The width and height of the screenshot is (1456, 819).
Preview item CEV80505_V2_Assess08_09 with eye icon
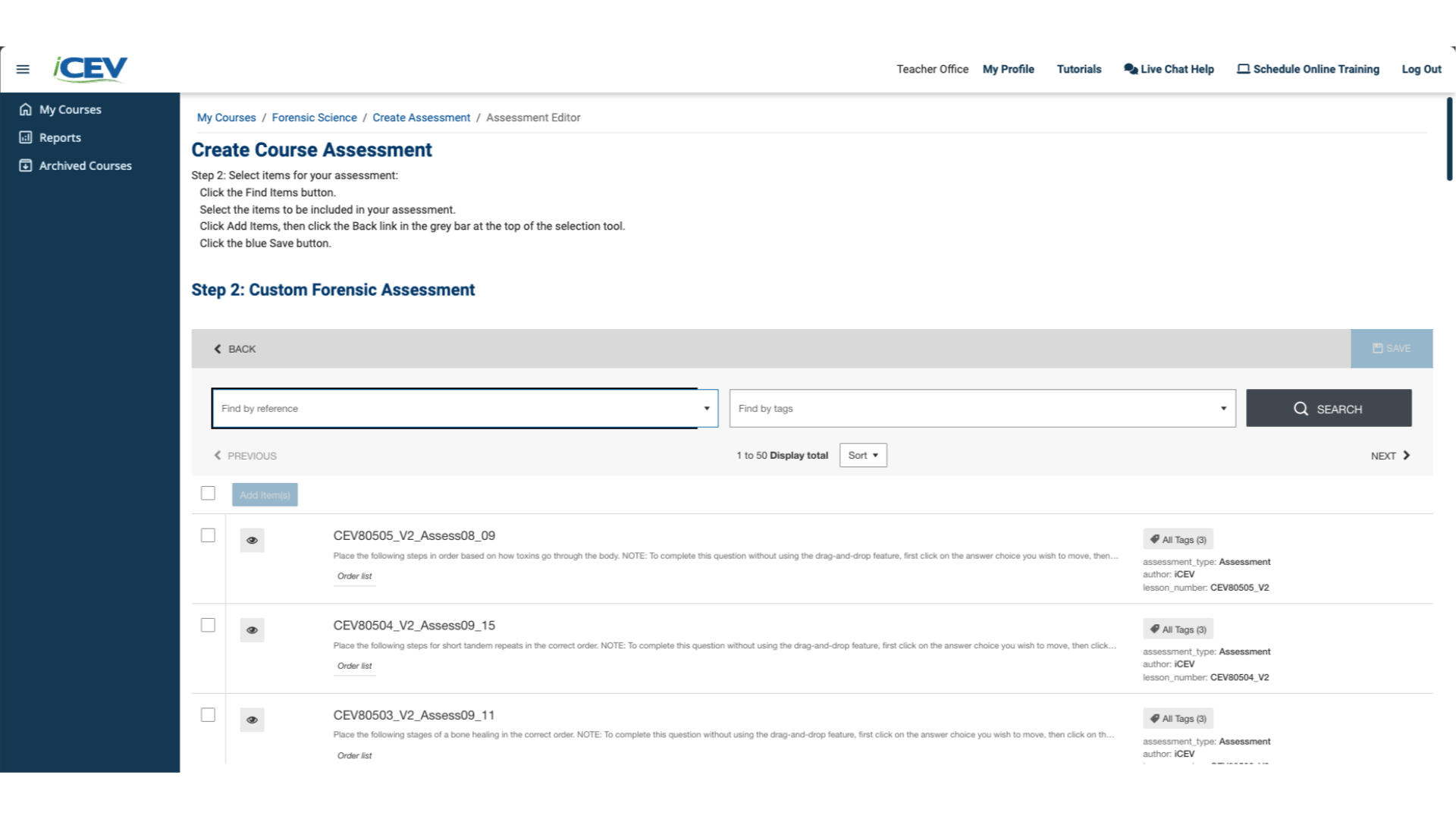pos(252,541)
